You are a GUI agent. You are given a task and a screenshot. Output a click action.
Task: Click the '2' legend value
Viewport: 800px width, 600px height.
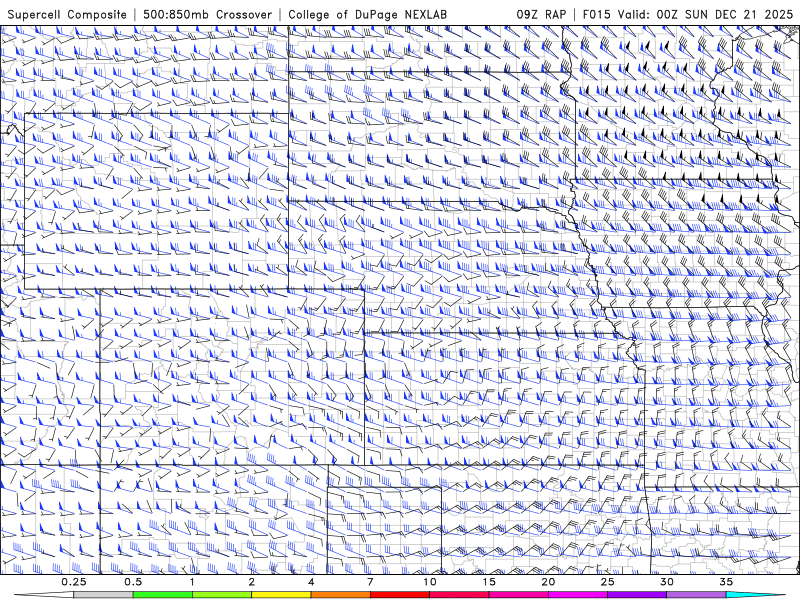pos(252,582)
